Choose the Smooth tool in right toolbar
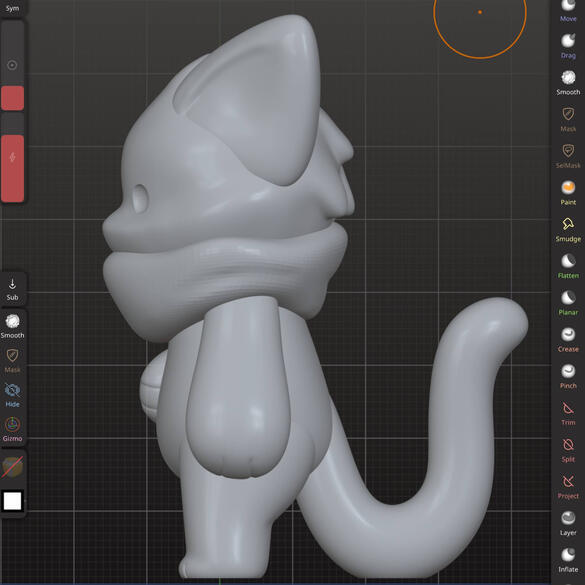 [x=568, y=83]
